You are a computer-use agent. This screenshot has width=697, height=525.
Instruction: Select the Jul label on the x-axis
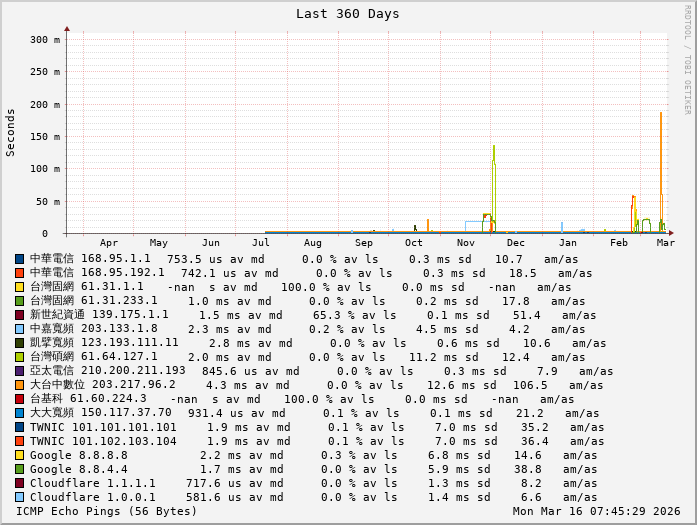[x=262, y=243]
